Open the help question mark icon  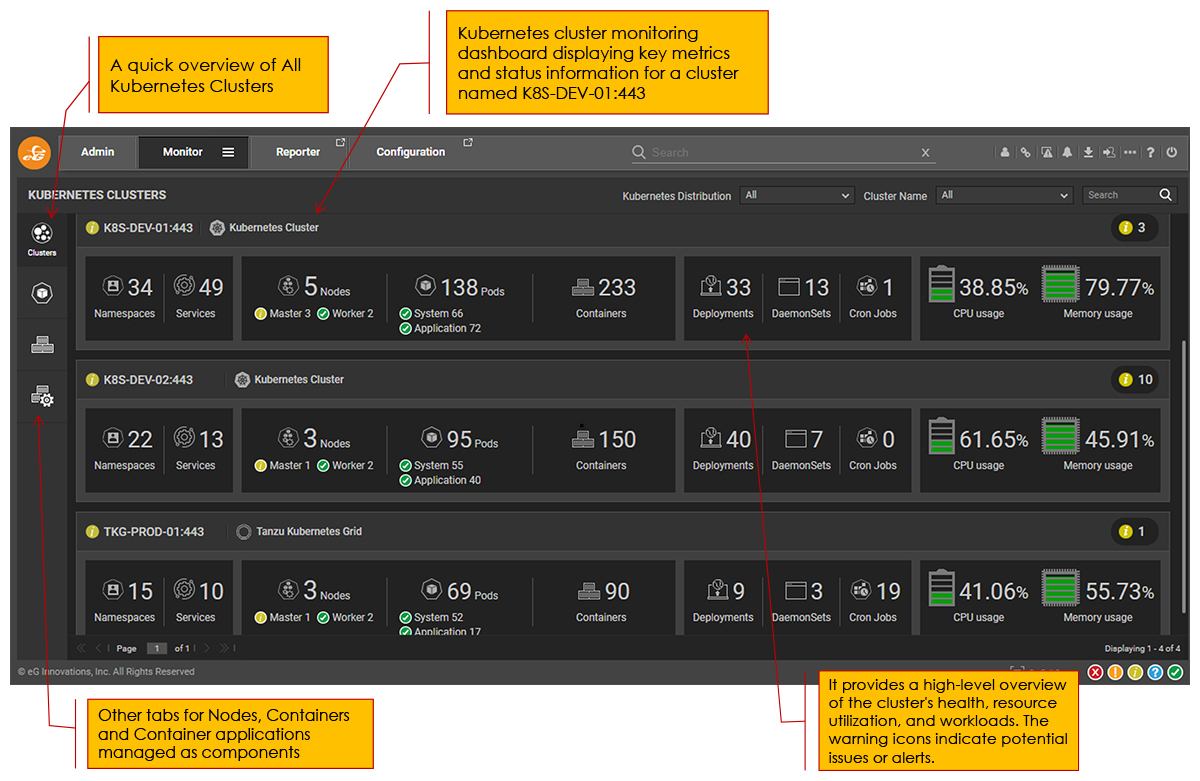(1151, 153)
